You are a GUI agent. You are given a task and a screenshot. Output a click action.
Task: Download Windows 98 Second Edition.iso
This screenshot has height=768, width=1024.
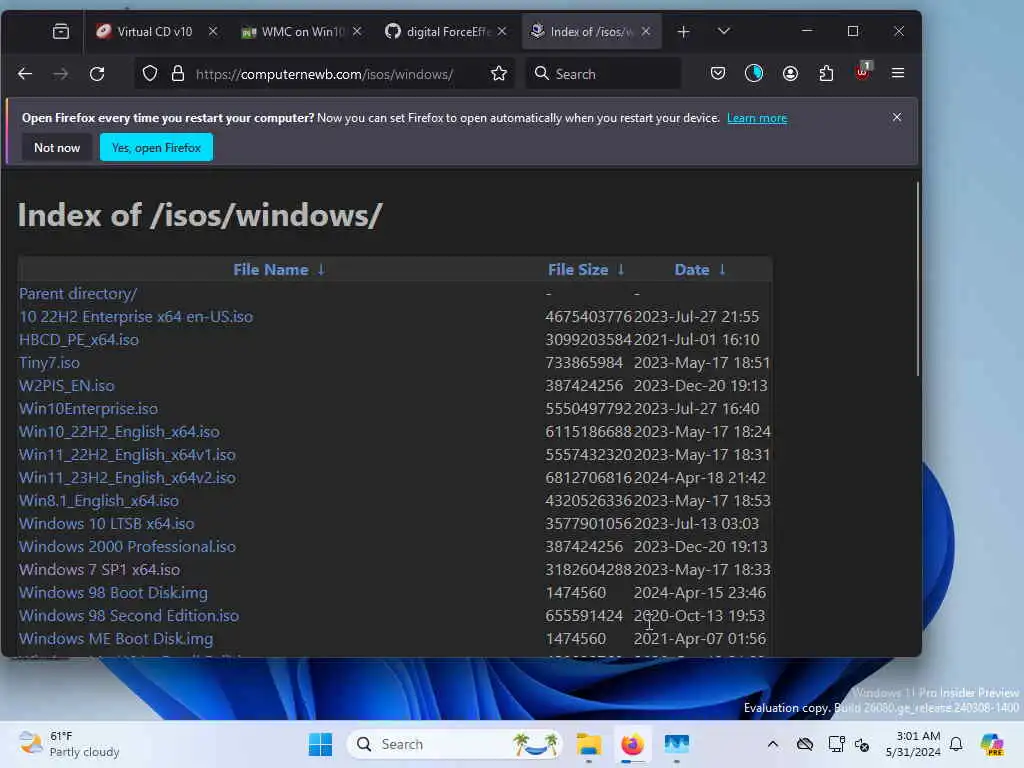click(x=129, y=615)
